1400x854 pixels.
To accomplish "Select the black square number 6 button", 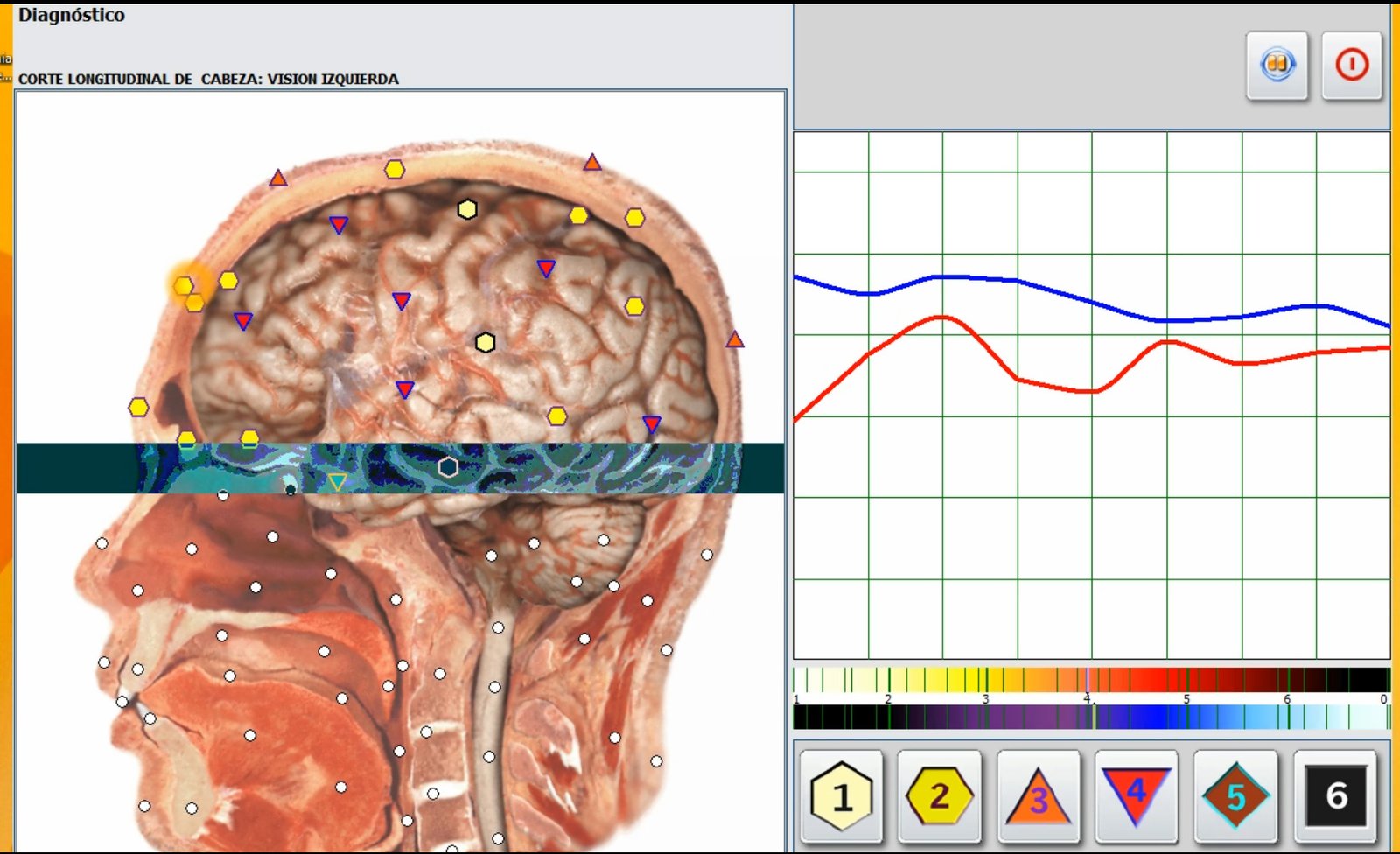I will point(1335,794).
